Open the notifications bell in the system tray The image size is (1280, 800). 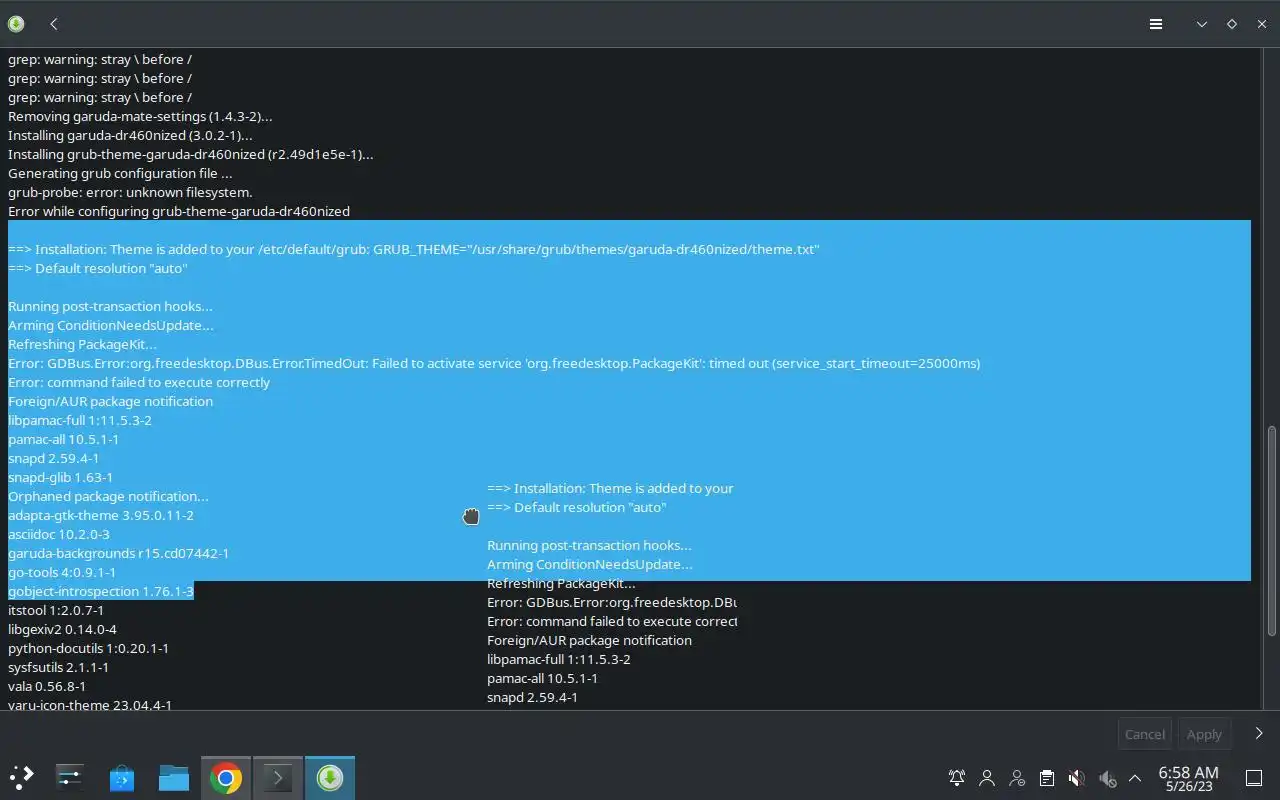[957, 778]
